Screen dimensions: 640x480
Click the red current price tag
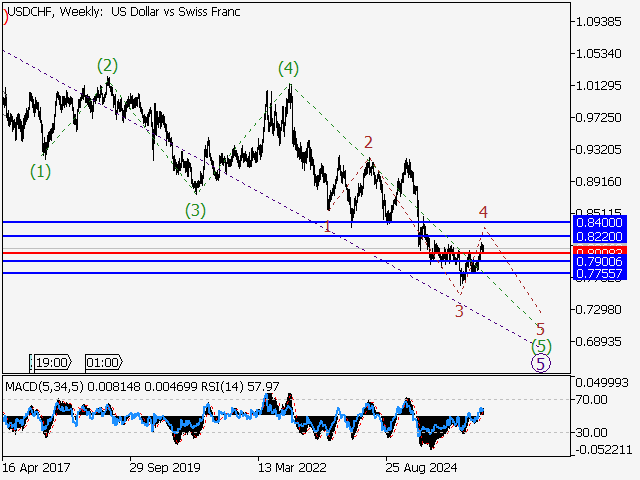600,251
